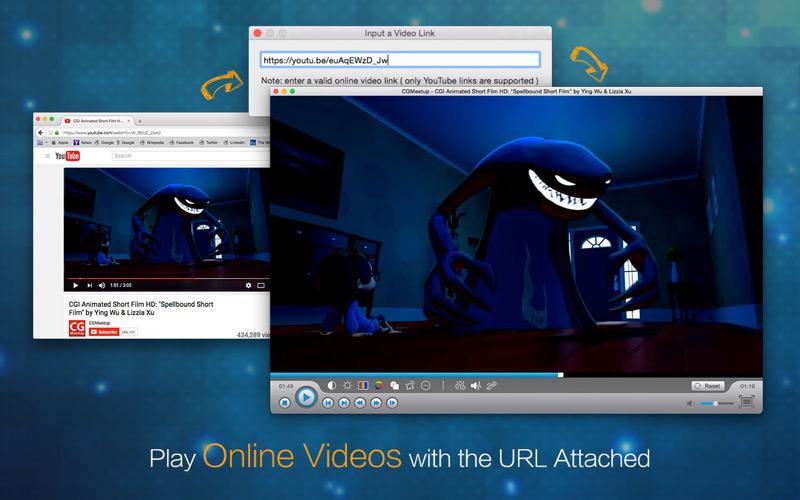Click the browser address bar URL

[x=112, y=133]
